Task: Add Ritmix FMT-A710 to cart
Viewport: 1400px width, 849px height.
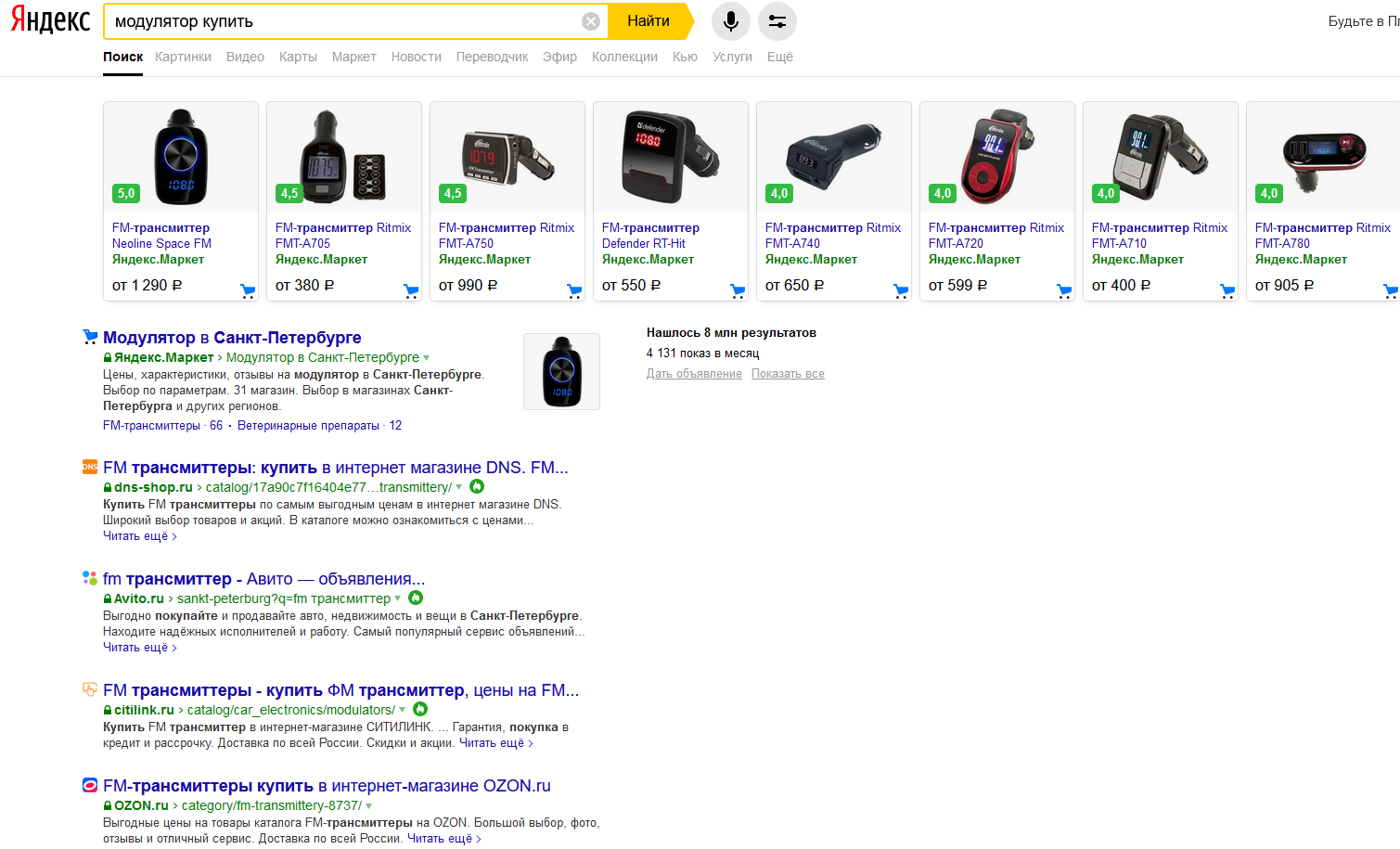Action: [1227, 291]
